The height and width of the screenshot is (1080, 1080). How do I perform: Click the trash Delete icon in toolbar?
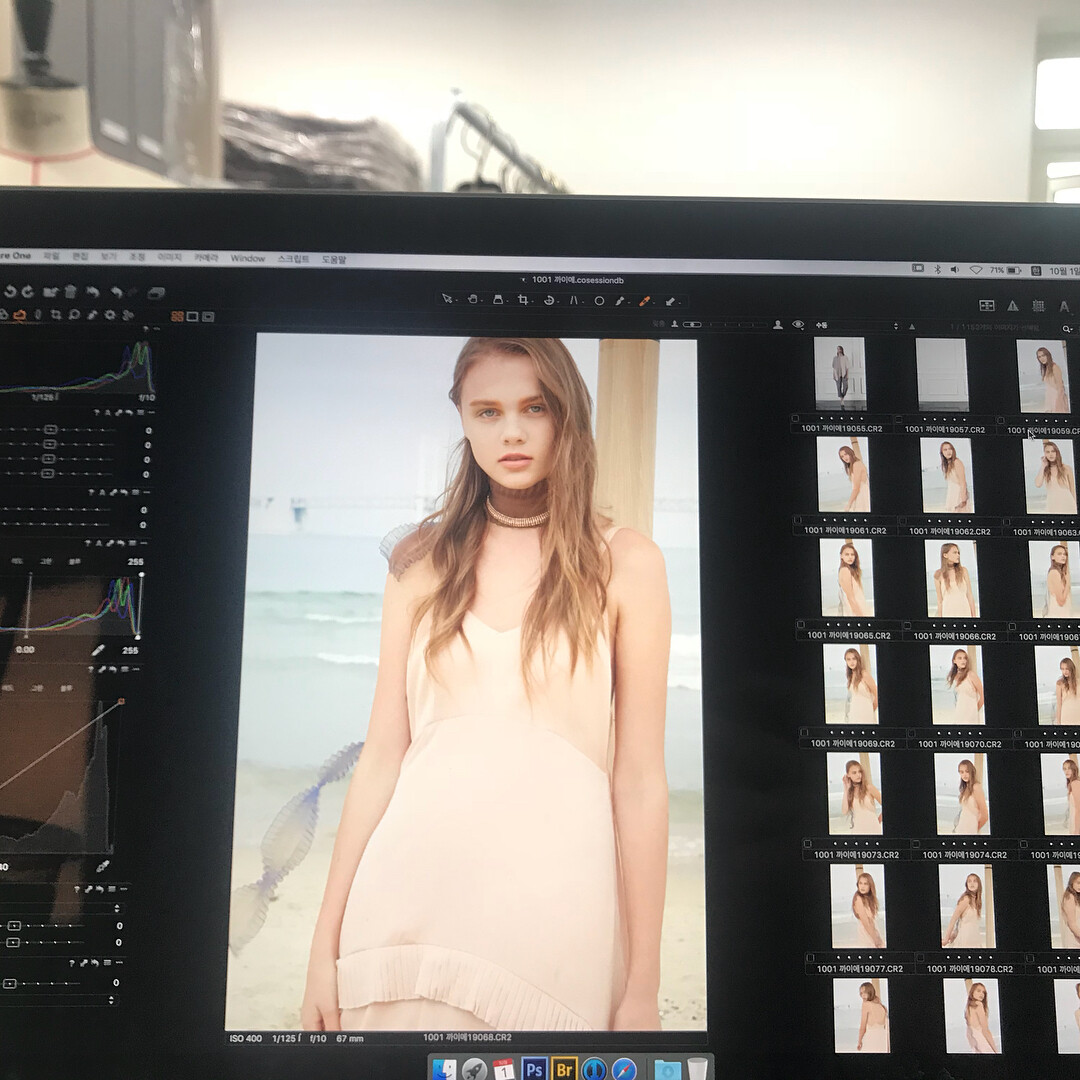[x=70, y=292]
